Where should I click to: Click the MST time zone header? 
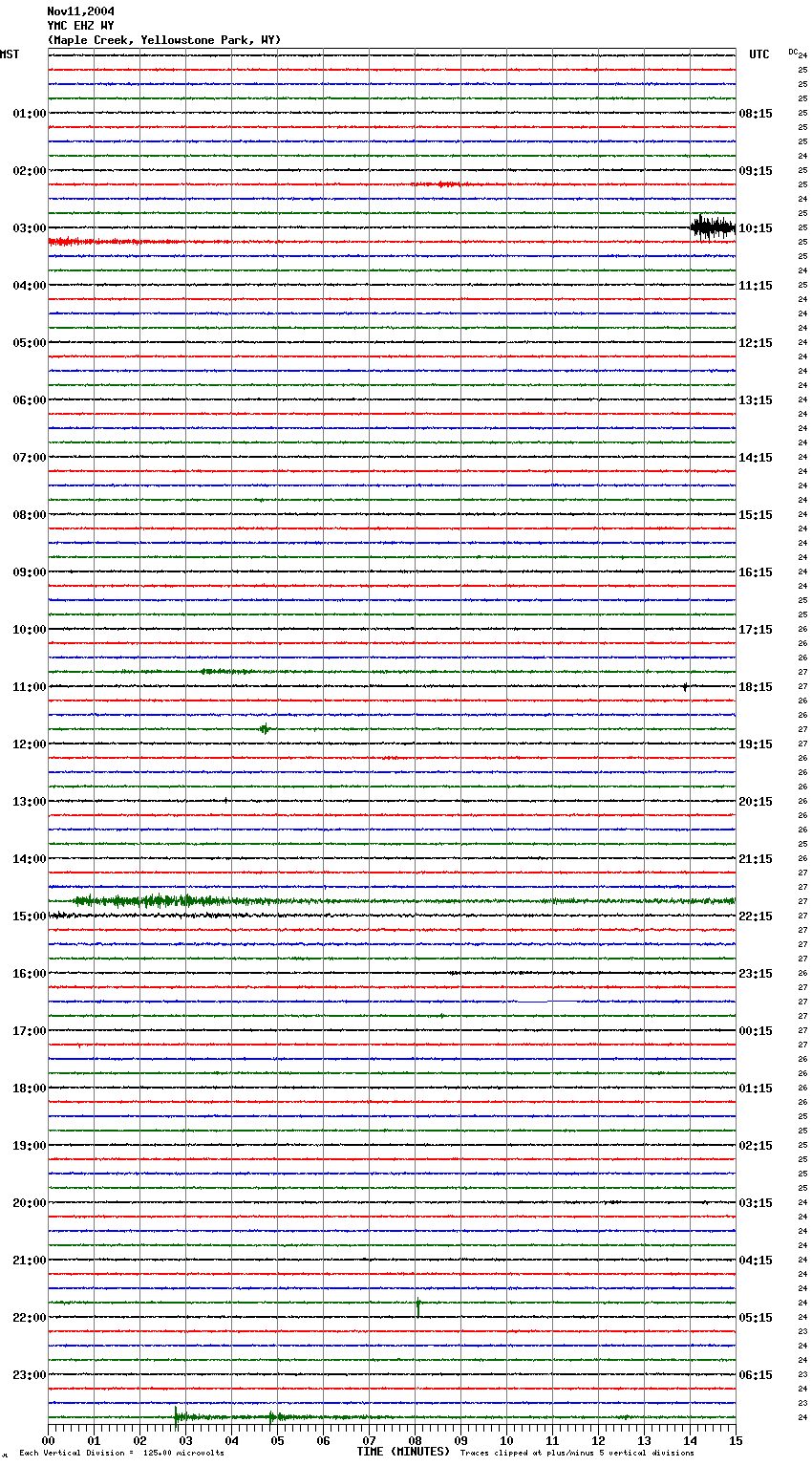tap(10, 54)
